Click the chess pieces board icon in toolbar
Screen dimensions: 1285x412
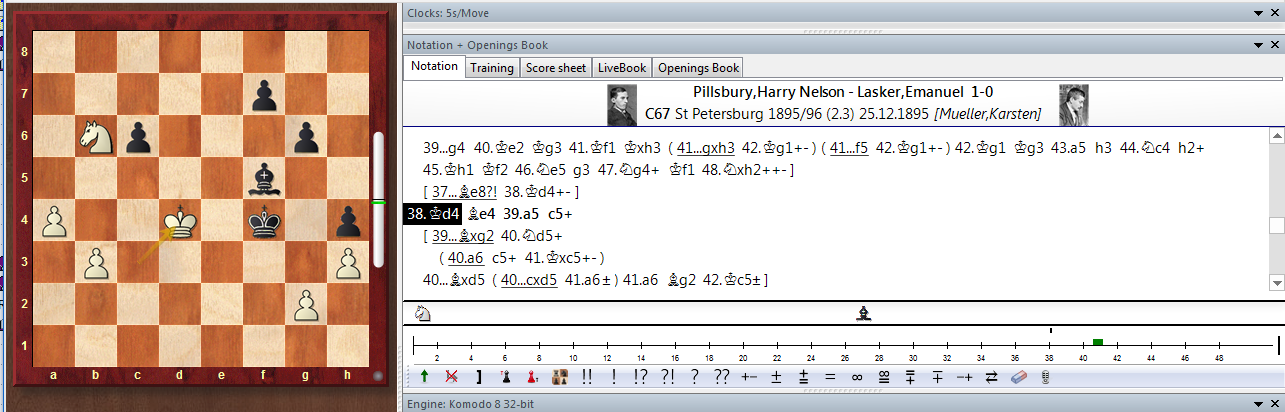tap(559, 377)
